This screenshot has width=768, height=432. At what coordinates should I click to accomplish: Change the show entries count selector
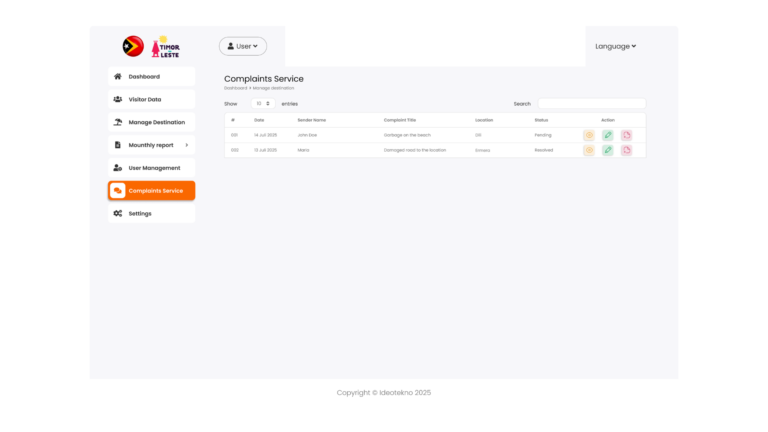point(263,103)
